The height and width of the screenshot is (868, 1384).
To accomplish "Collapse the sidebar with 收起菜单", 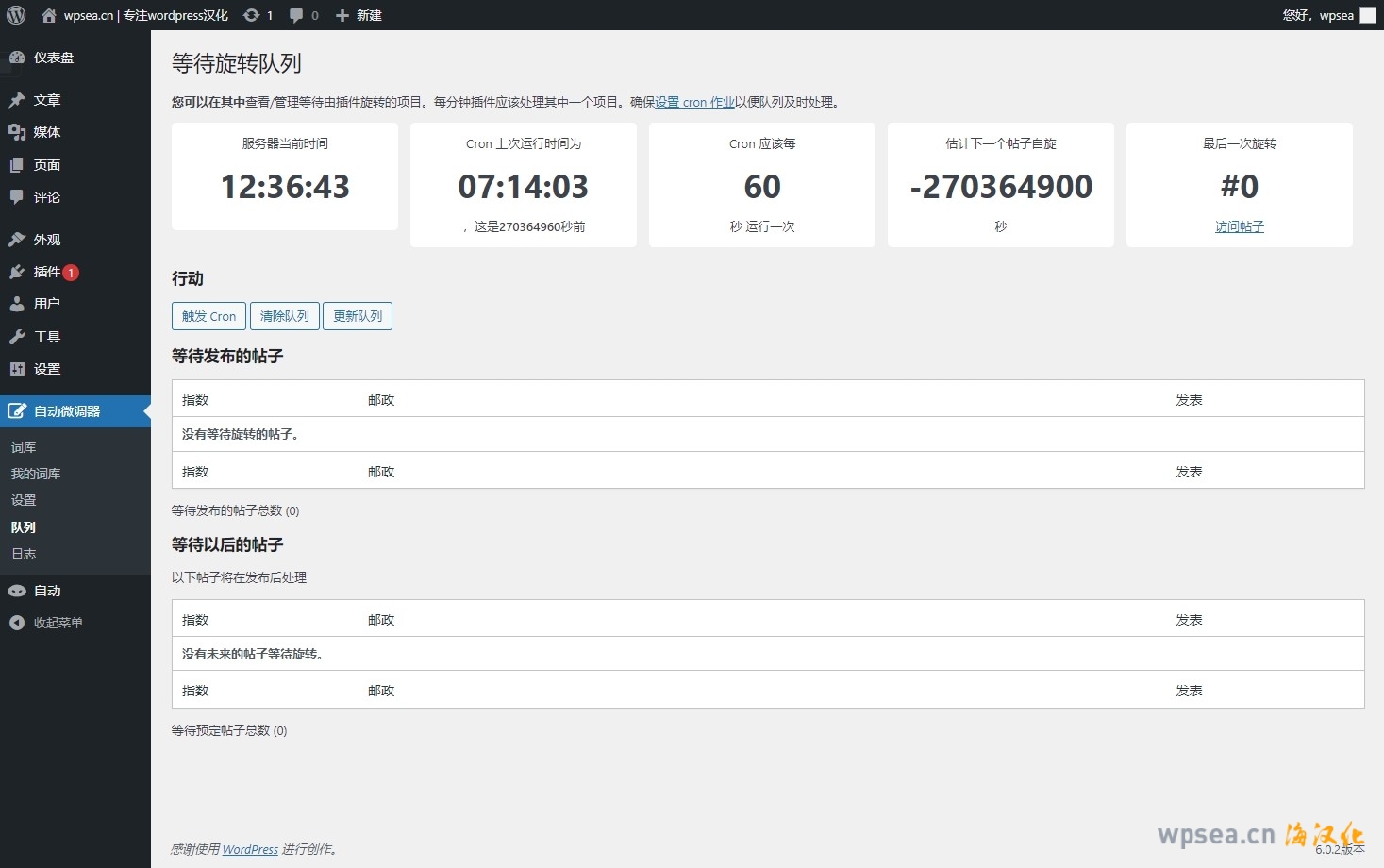I will [58, 623].
